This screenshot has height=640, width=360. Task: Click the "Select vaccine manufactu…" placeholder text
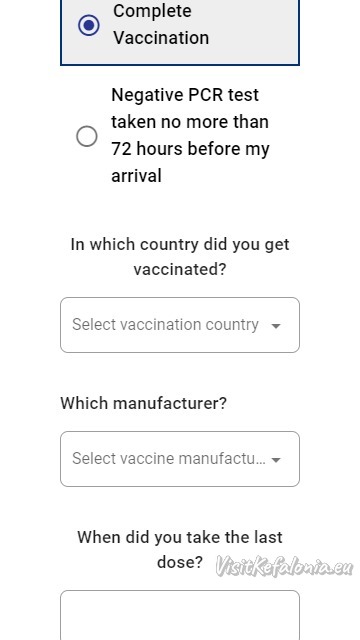[169, 459]
